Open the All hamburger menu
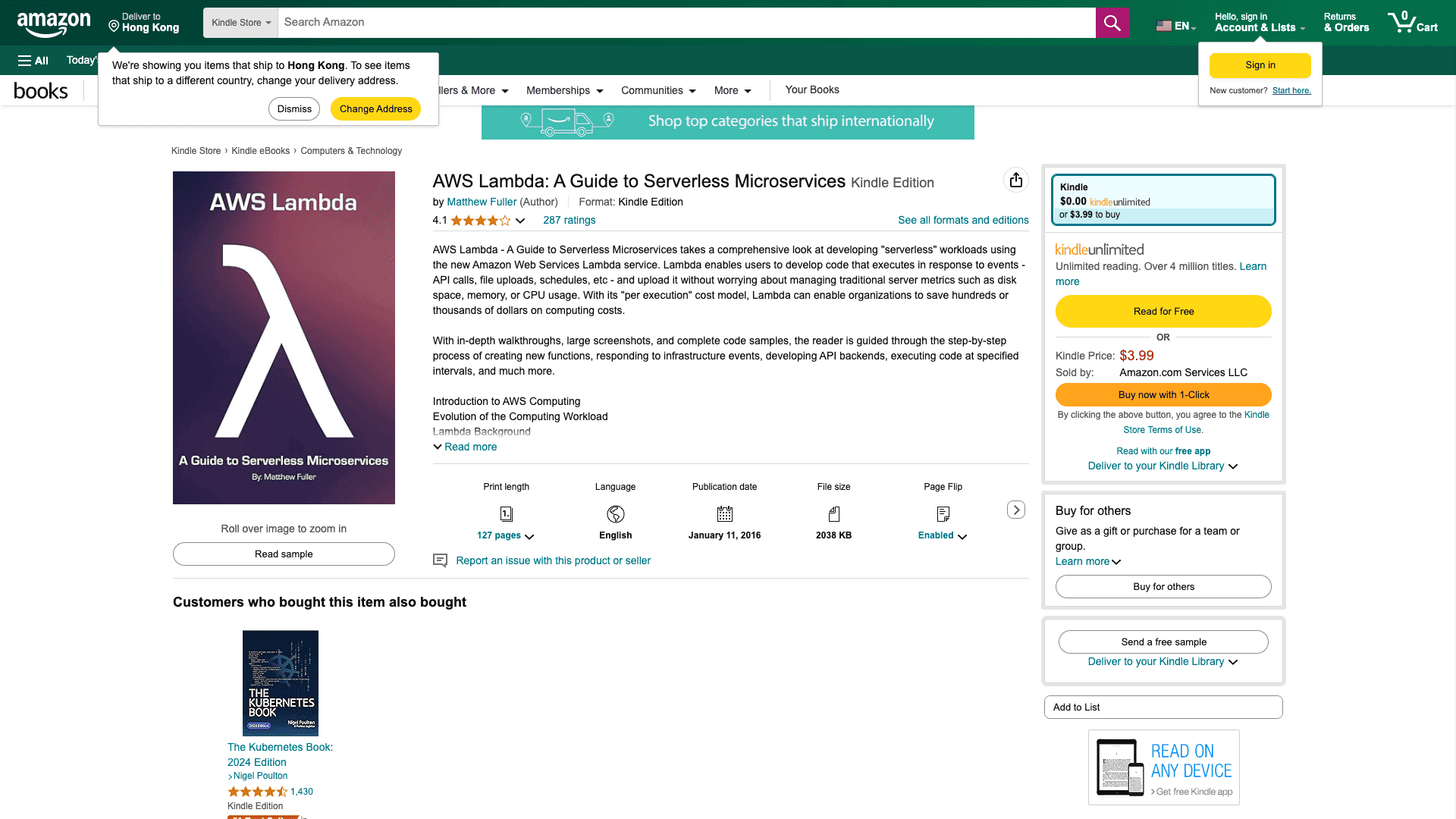The width and height of the screenshot is (1456, 819). (33, 61)
